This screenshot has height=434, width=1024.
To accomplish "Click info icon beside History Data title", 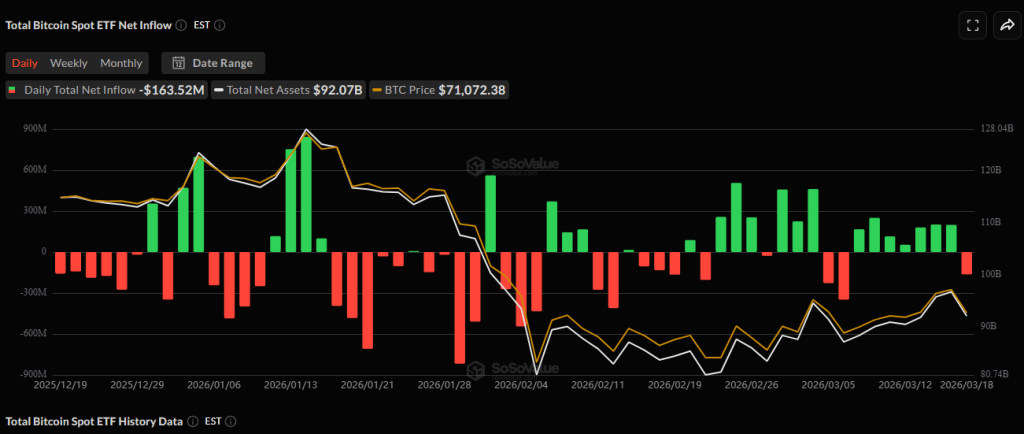I will (187, 423).
